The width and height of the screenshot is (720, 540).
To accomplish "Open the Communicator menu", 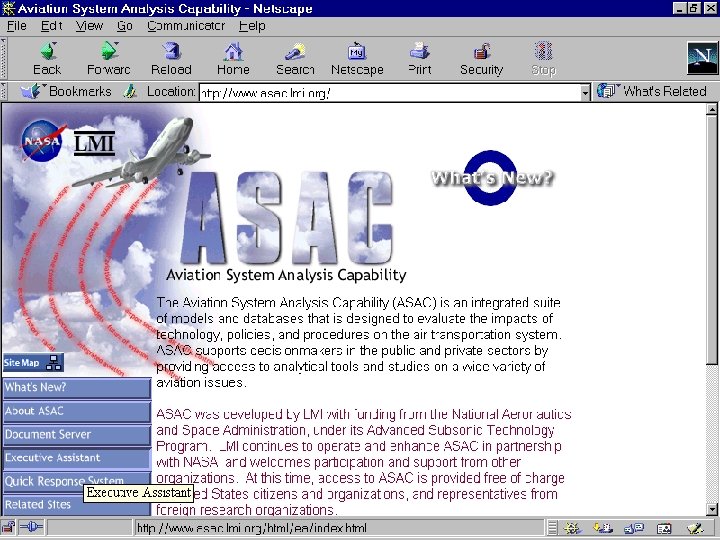I will [x=186, y=26].
